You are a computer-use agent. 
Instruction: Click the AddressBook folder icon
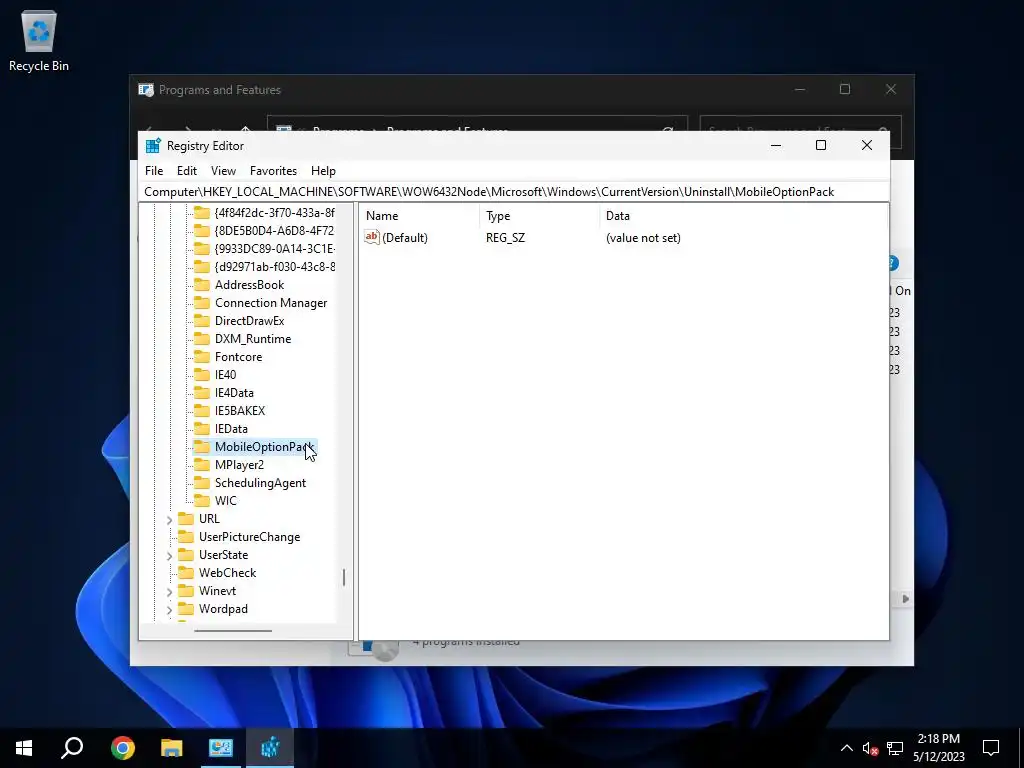(202, 285)
